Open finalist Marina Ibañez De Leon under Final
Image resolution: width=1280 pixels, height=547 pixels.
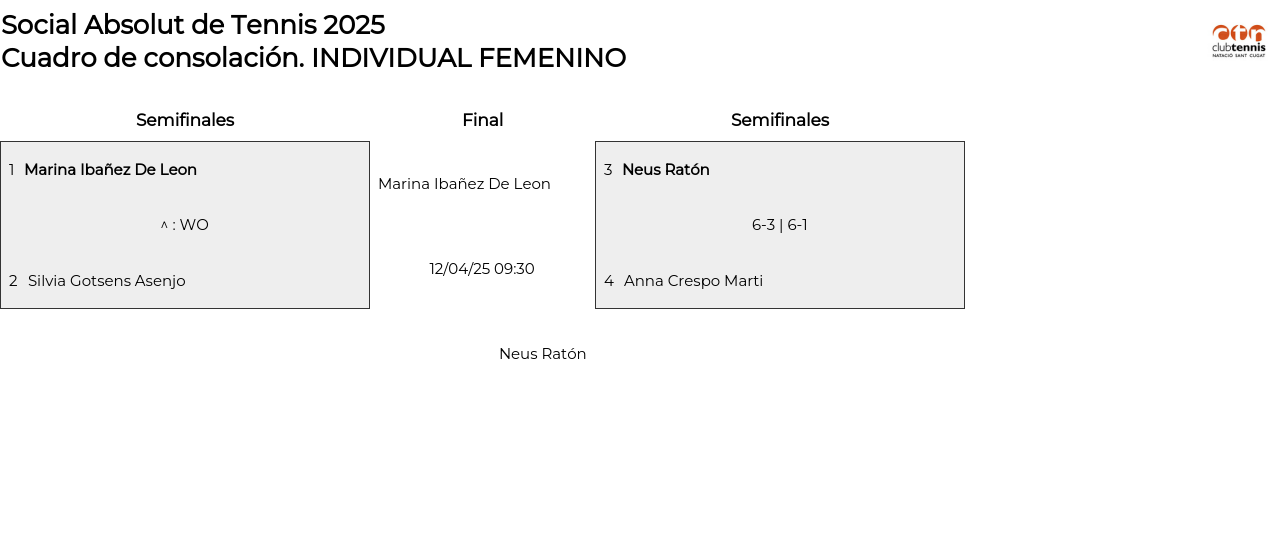[464, 184]
